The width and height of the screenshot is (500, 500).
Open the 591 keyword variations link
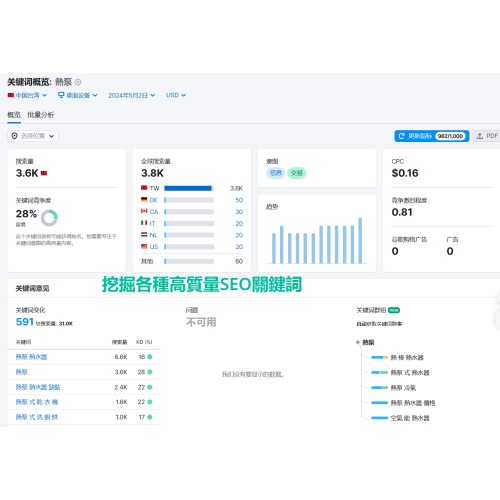pyautogui.click(x=25, y=322)
